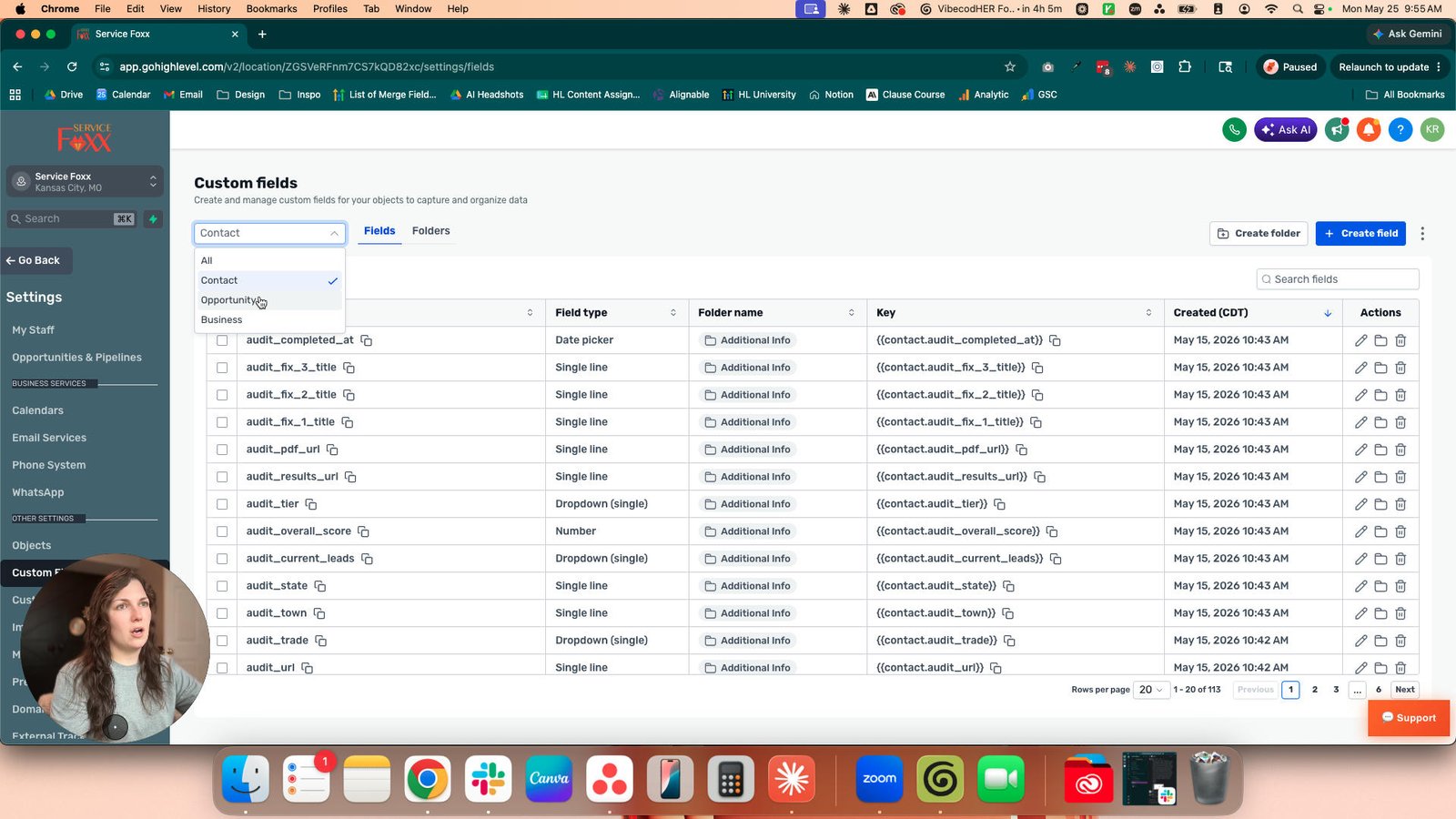Click the green quick actions lightning icon
1456x819 pixels.
[x=153, y=218]
